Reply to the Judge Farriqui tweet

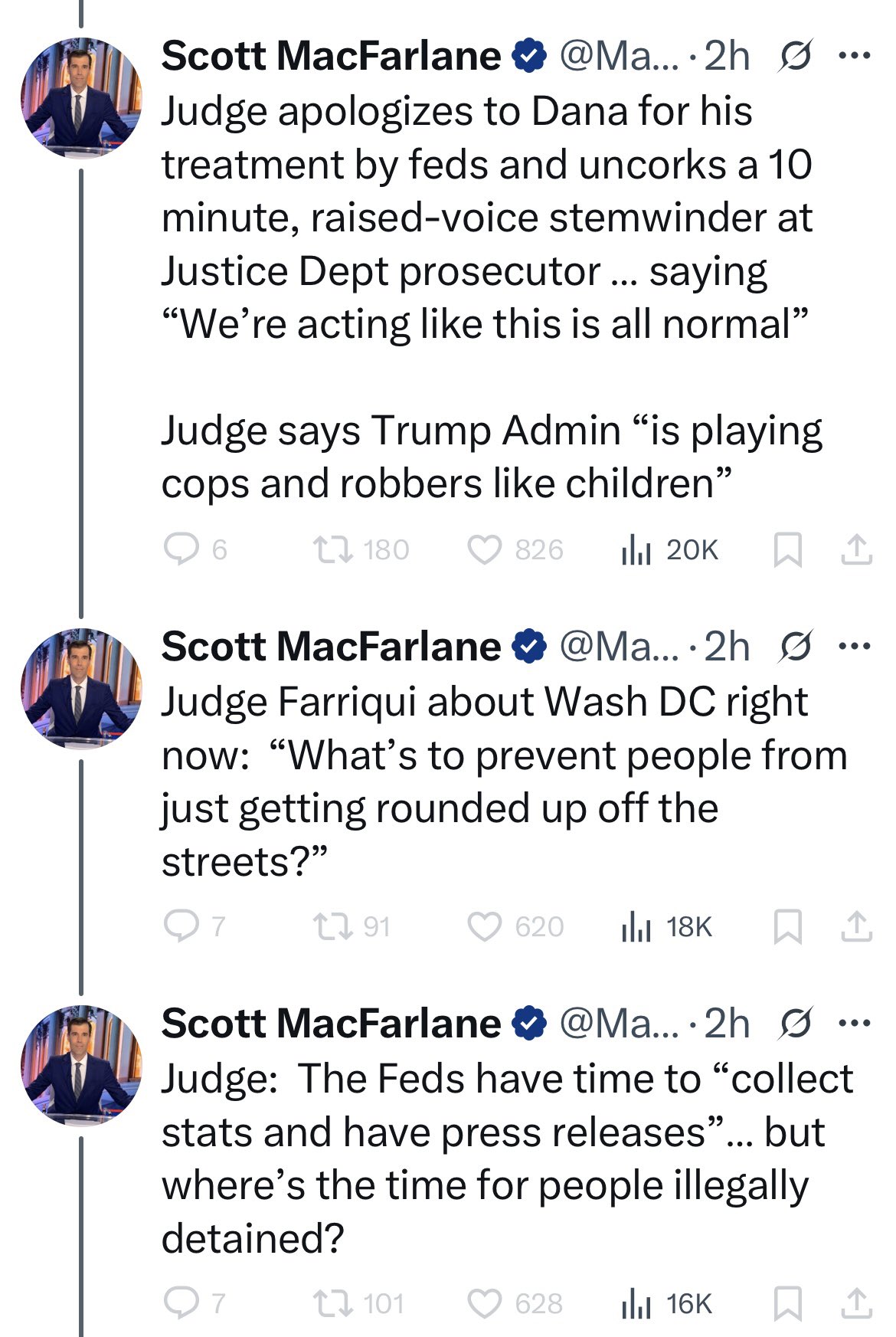click(182, 926)
